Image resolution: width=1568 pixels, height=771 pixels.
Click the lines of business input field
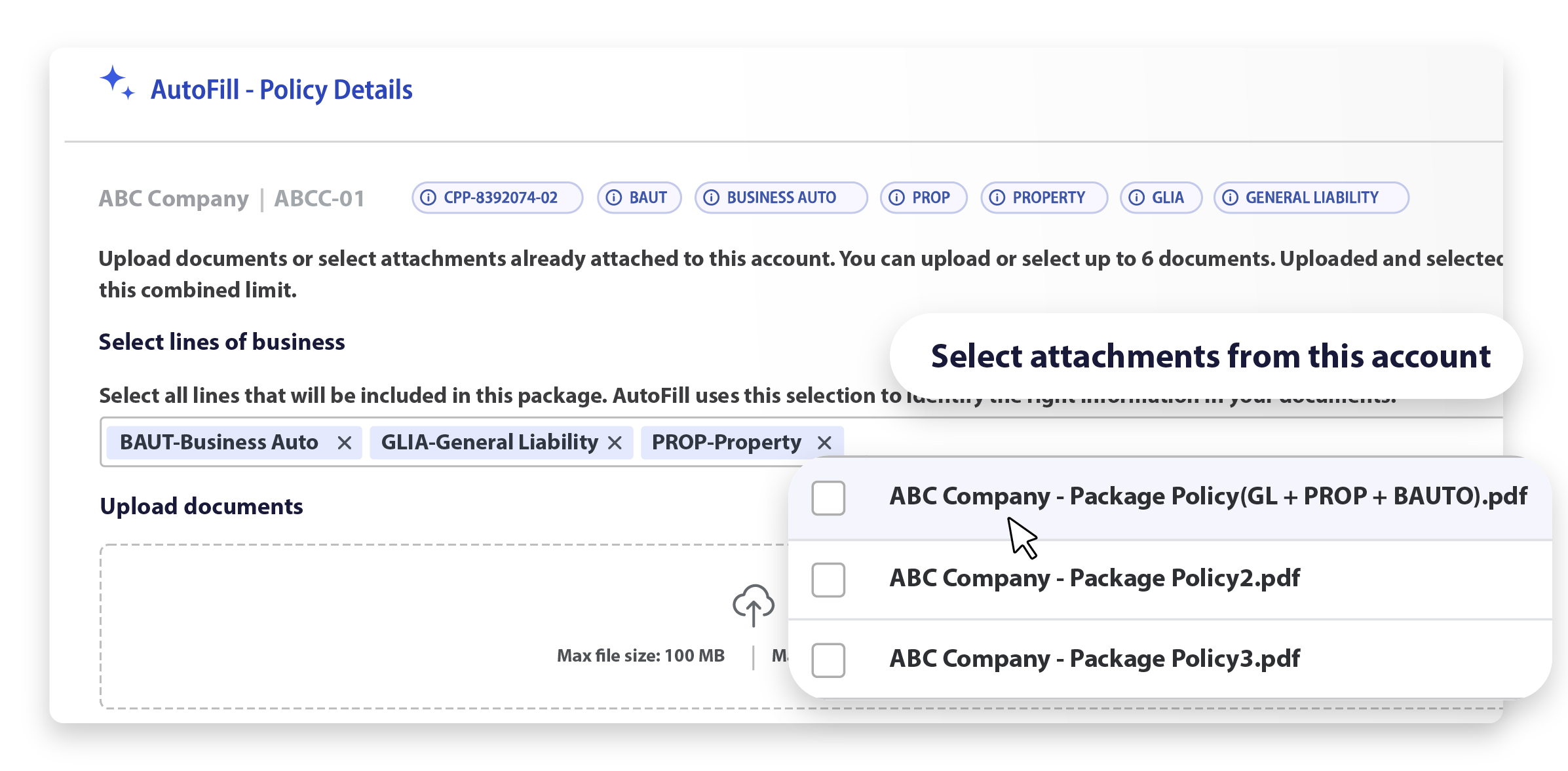click(801, 442)
